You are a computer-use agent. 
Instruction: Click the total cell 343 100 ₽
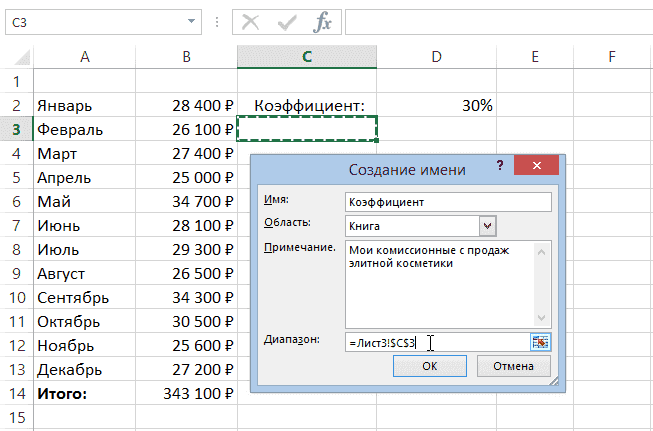point(186,394)
